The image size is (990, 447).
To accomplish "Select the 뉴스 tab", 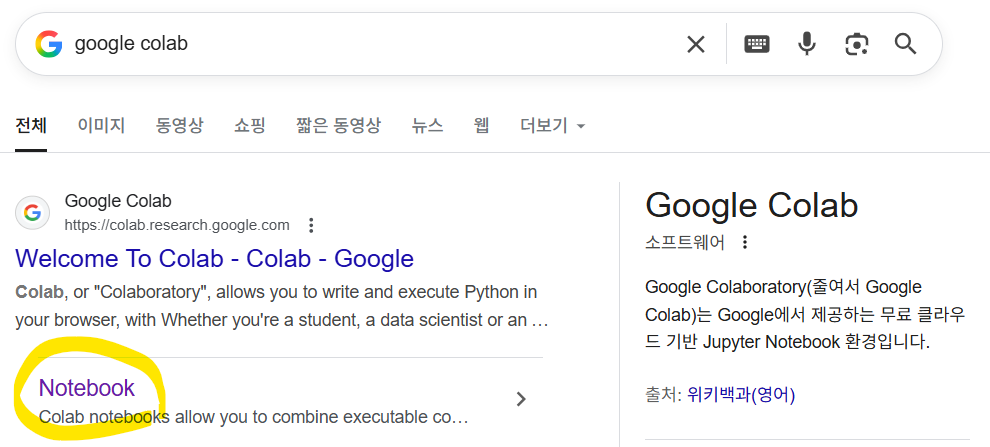I will tap(427, 126).
